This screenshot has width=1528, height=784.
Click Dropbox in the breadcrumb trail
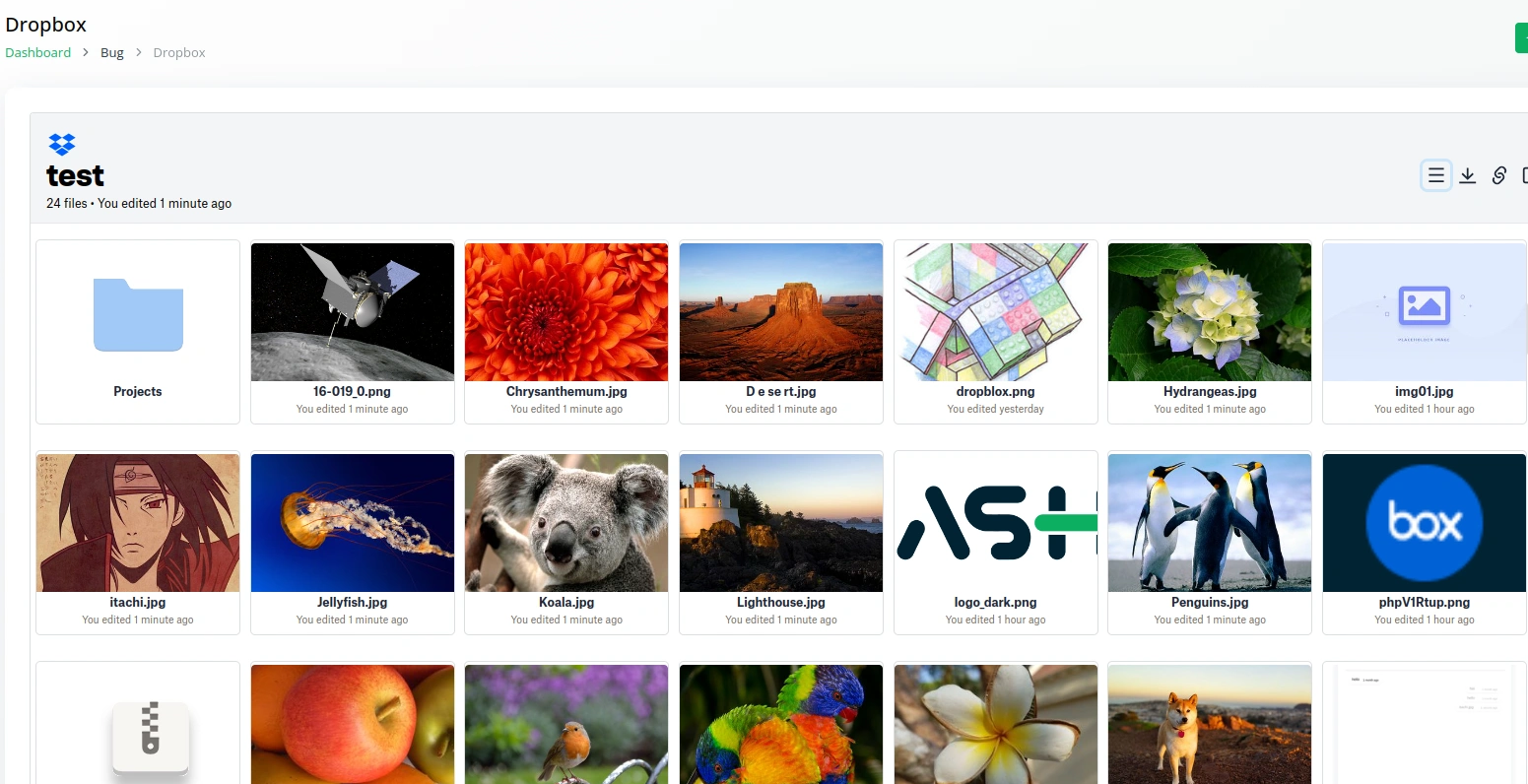[x=179, y=52]
